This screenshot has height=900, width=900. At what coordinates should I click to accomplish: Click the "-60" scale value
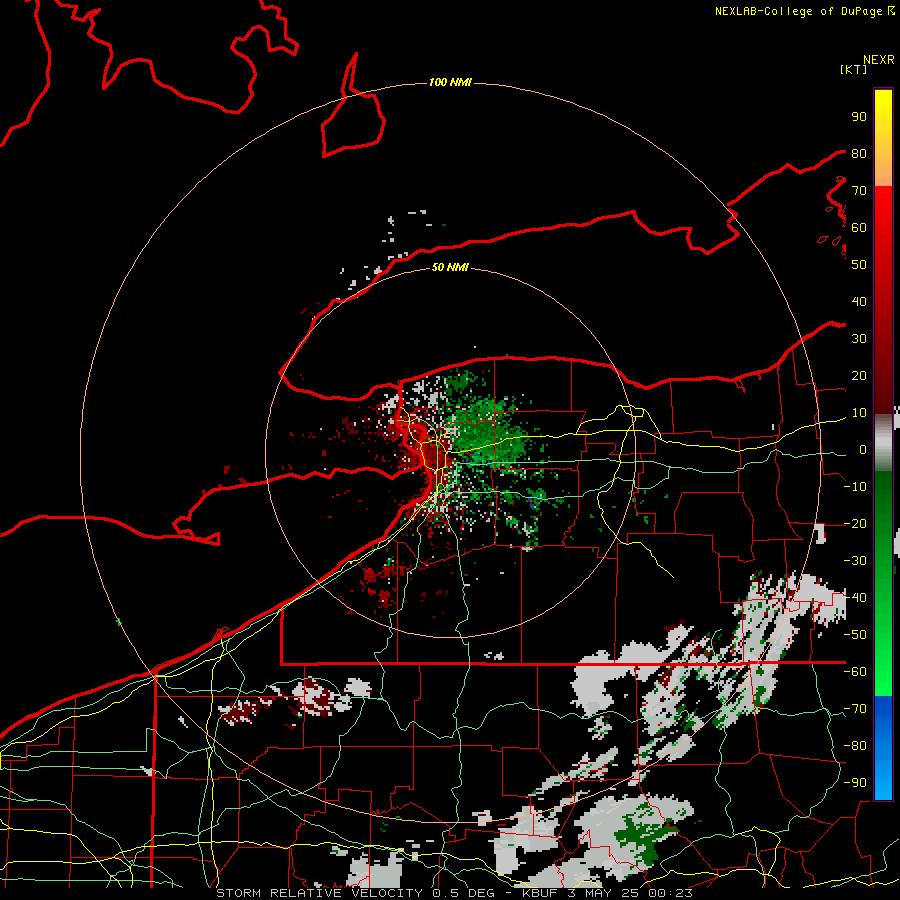(855, 672)
